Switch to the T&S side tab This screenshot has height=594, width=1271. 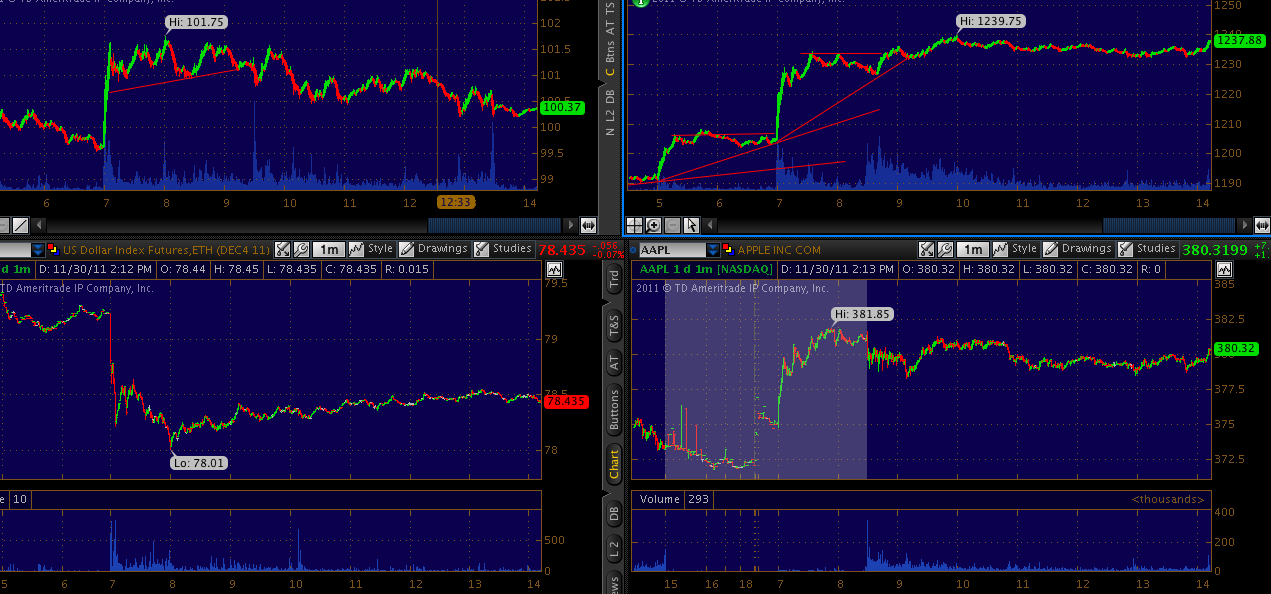pyautogui.click(x=613, y=325)
